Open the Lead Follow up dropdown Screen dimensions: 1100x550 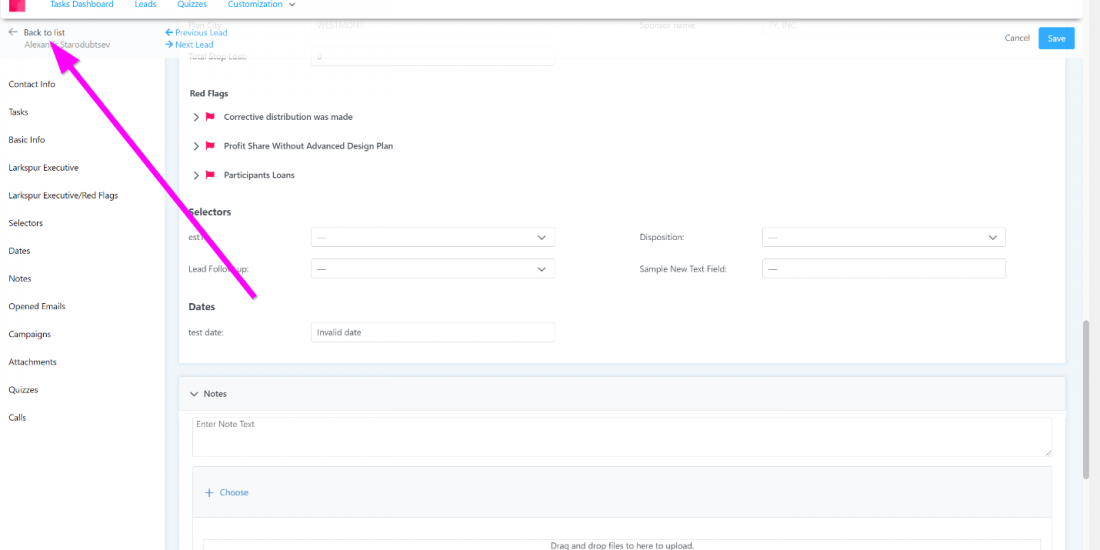[432, 269]
